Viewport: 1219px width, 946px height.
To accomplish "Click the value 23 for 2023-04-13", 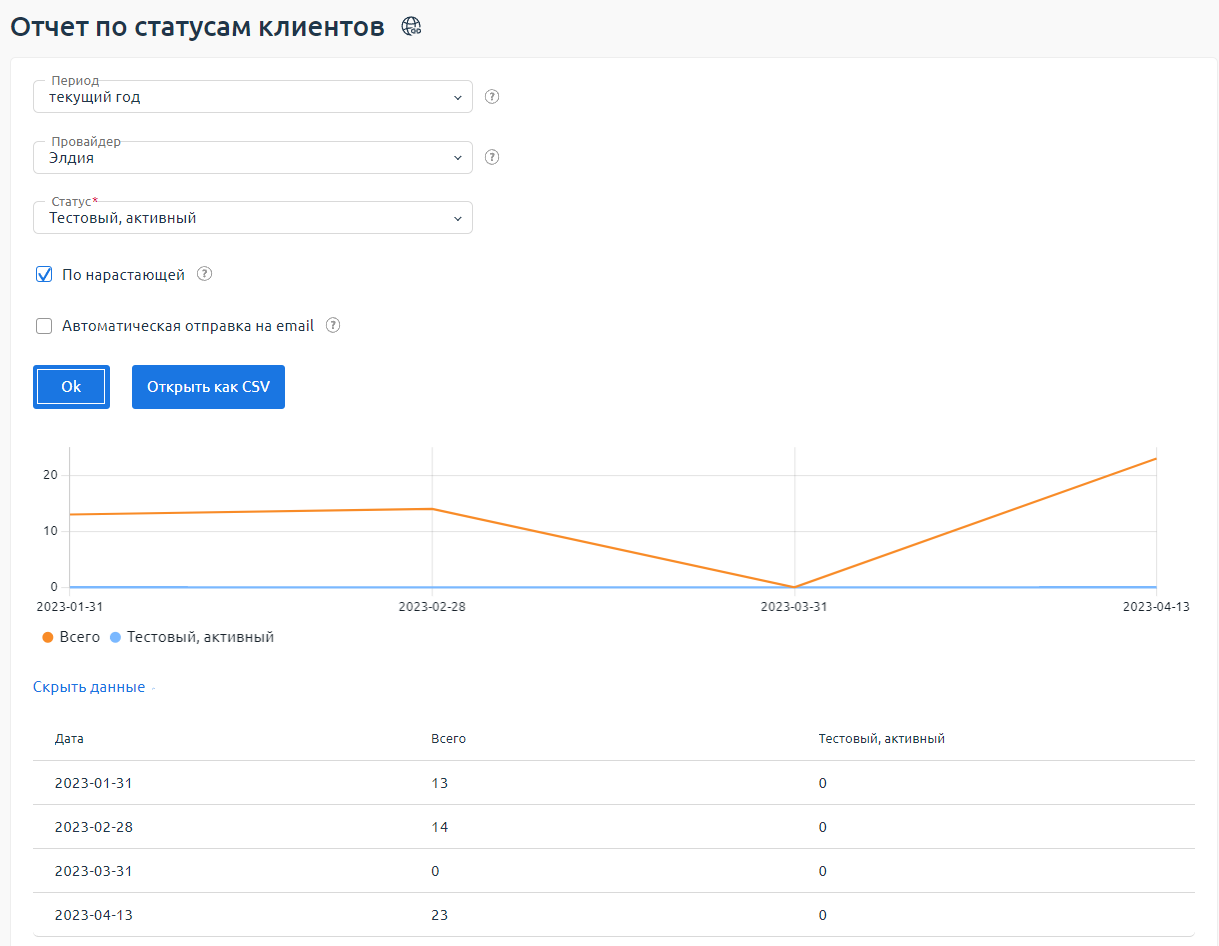I will point(439,915).
